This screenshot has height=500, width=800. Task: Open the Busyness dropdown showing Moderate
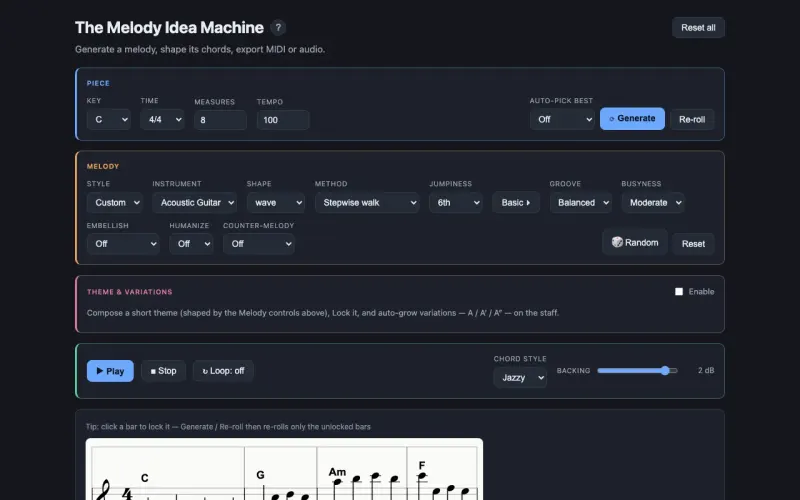coord(653,203)
